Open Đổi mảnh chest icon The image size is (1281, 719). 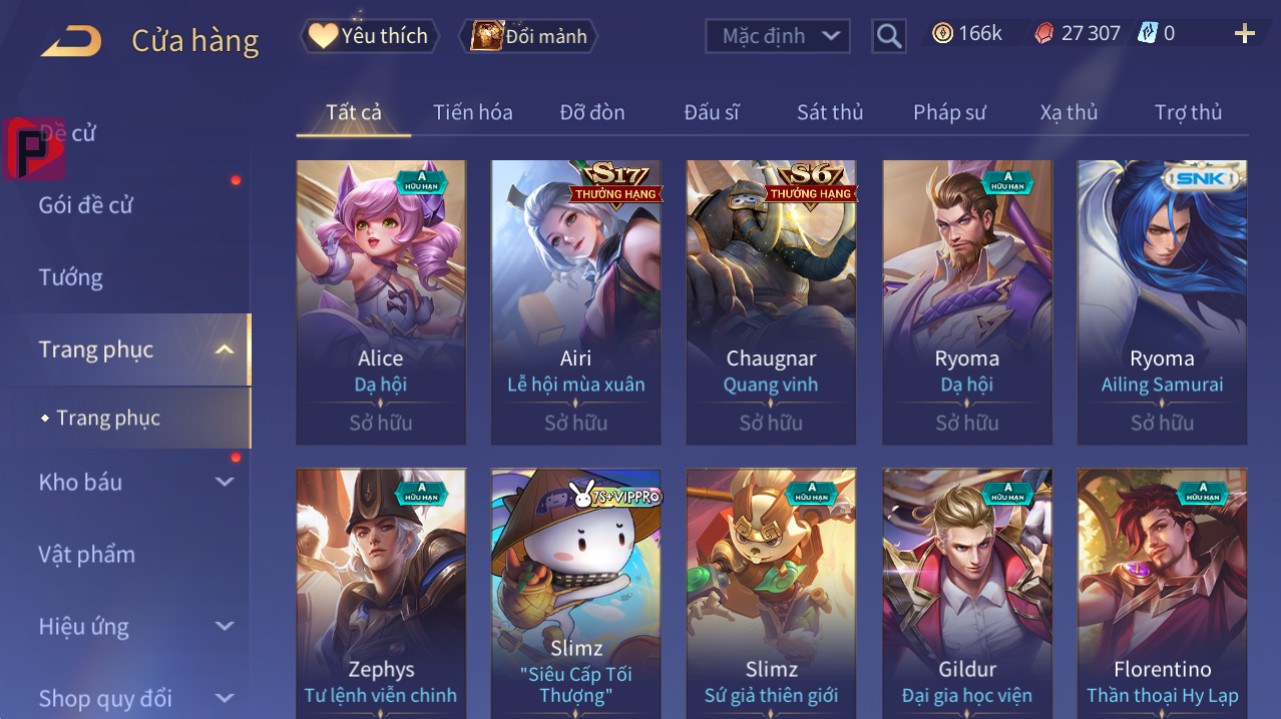click(x=486, y=36)
